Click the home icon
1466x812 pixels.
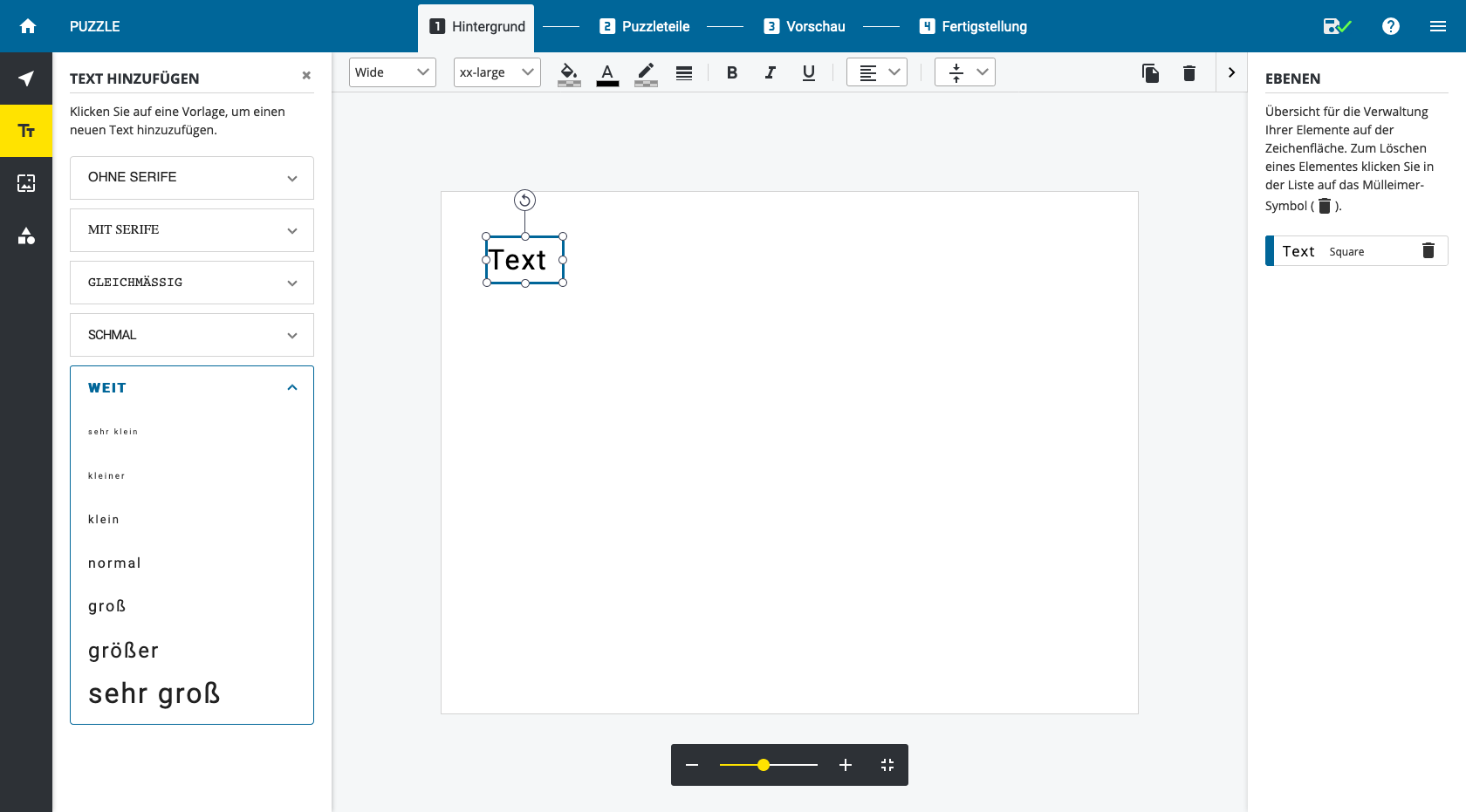point(28,26)
